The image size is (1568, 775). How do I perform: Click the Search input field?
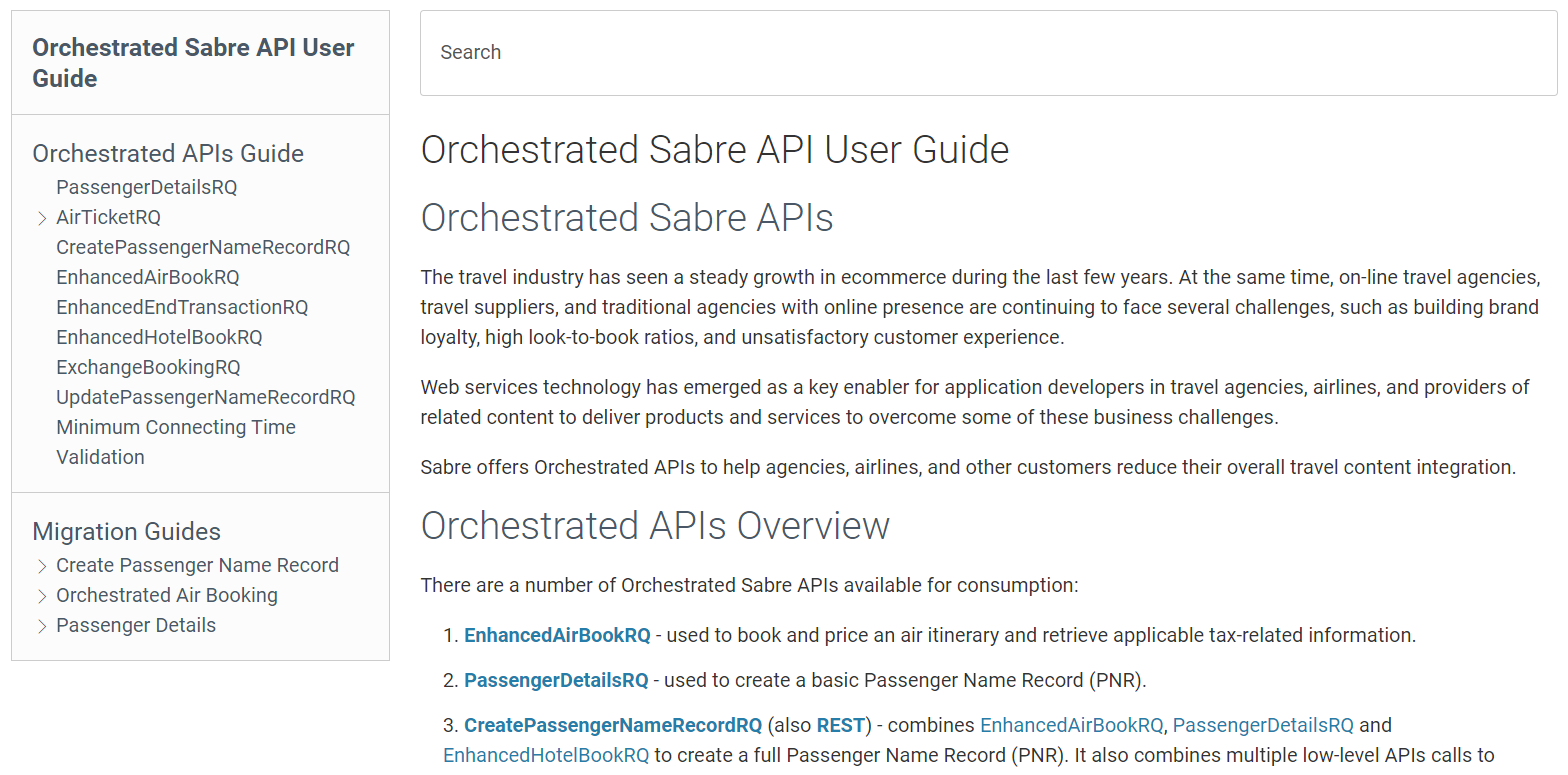click(x=988, y=53)
